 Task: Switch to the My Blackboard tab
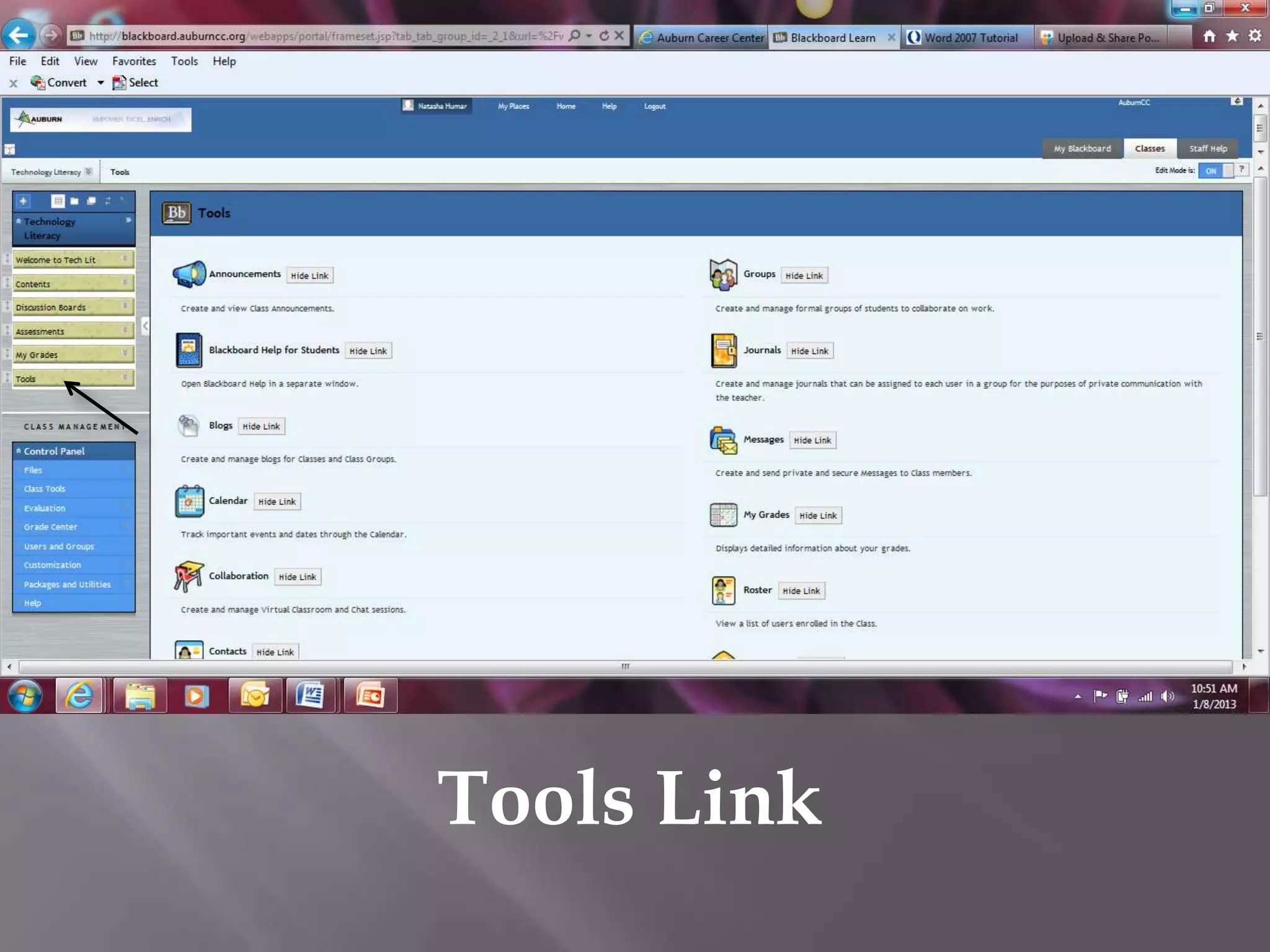[x=1082, y=149]
